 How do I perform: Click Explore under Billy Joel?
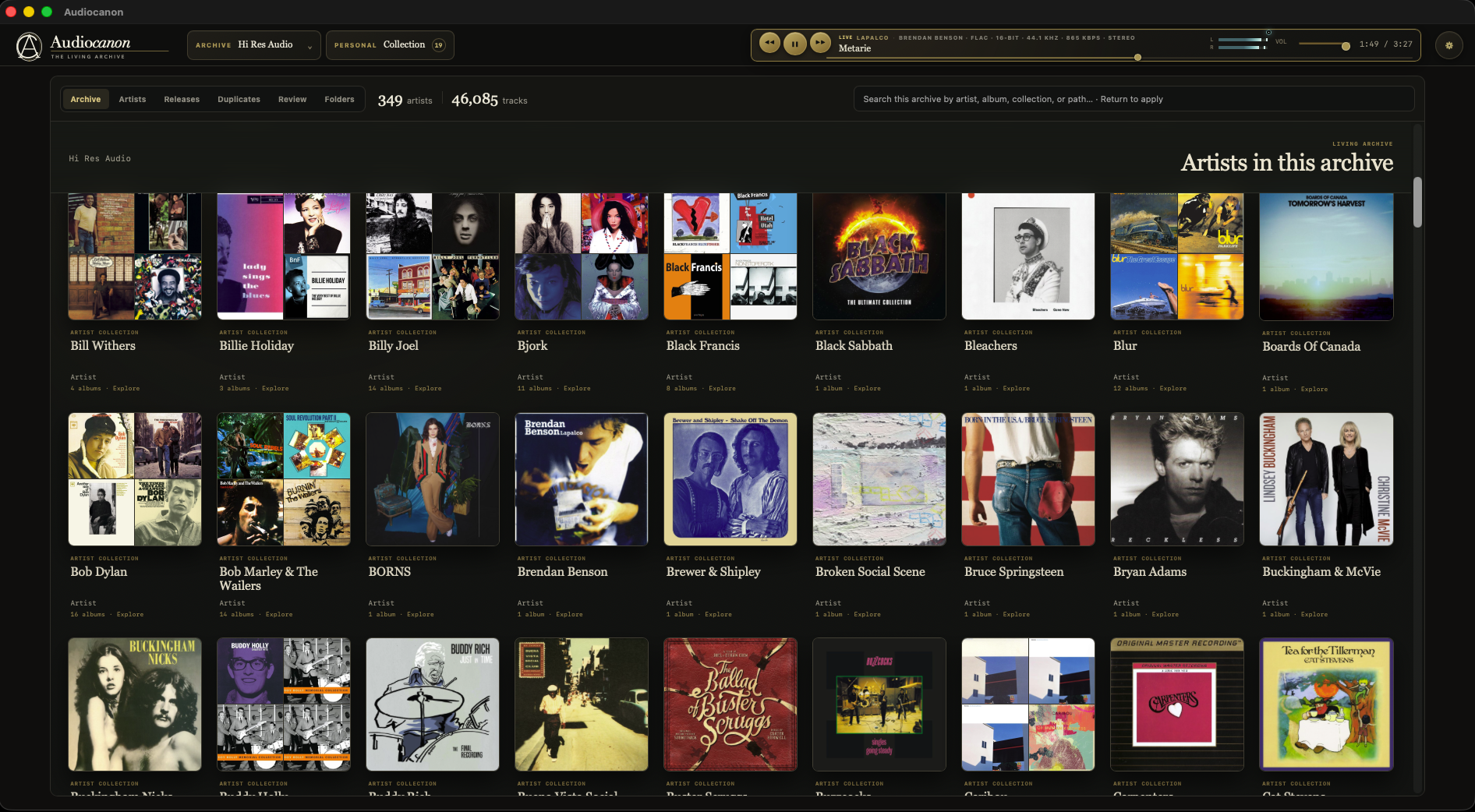428,388
